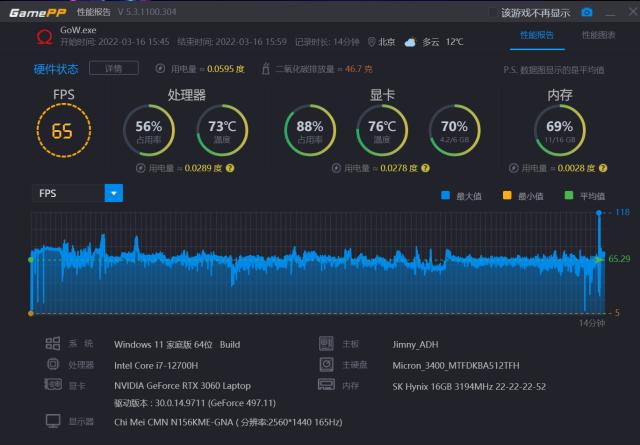This screenshot has height=445, width=640.
Task: Open the 详情 details button
Action: coord(114,68)
